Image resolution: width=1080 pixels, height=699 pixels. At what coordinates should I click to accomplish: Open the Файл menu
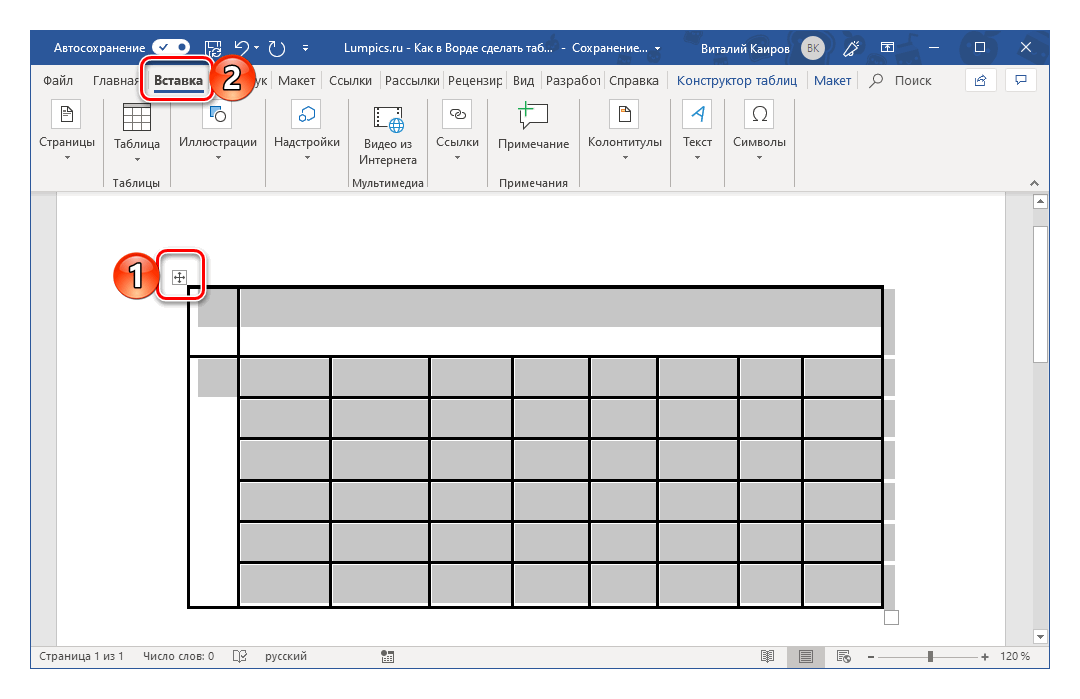point(58,81)
